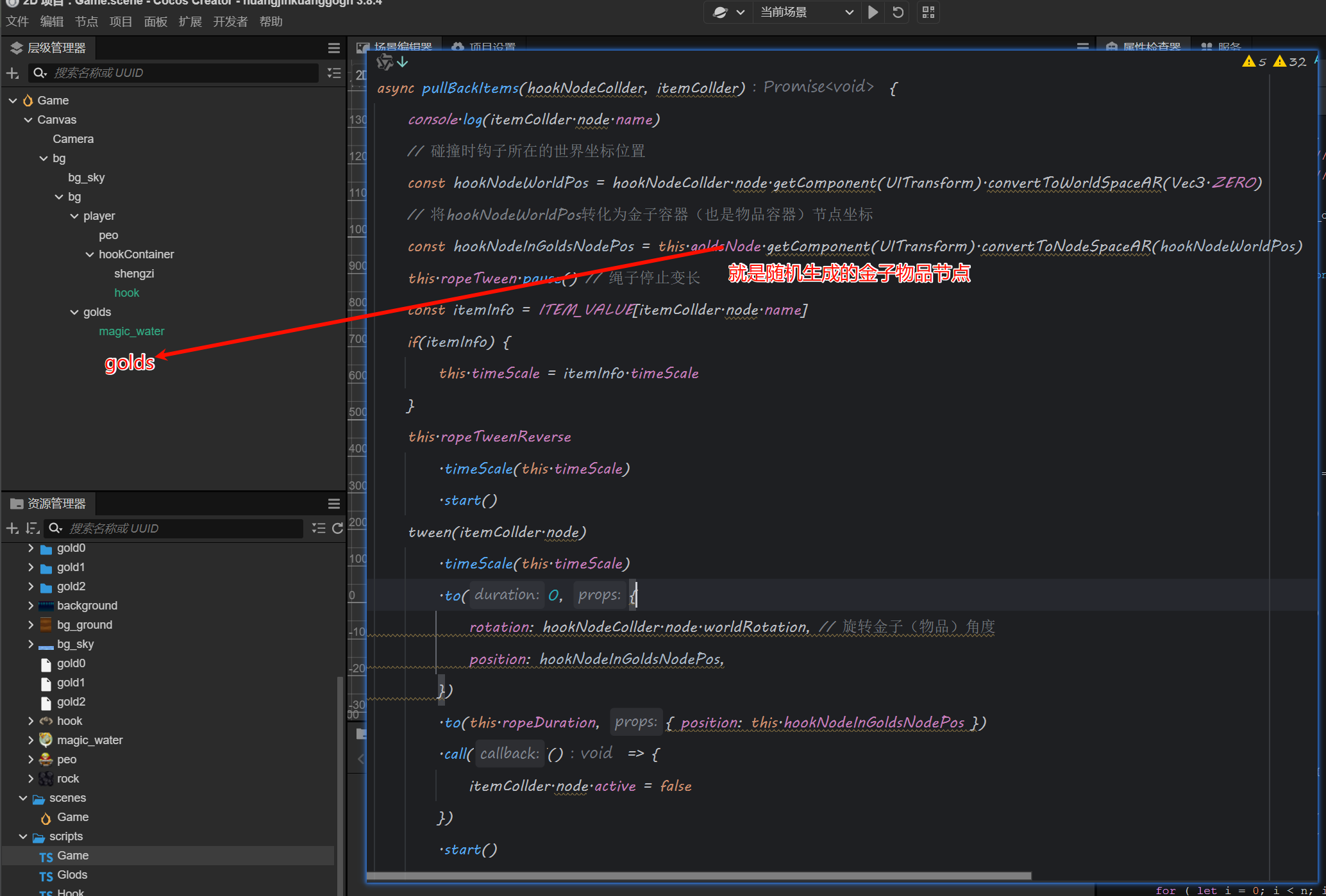Click the add node plus icon in hierarchy

point(12,73)
